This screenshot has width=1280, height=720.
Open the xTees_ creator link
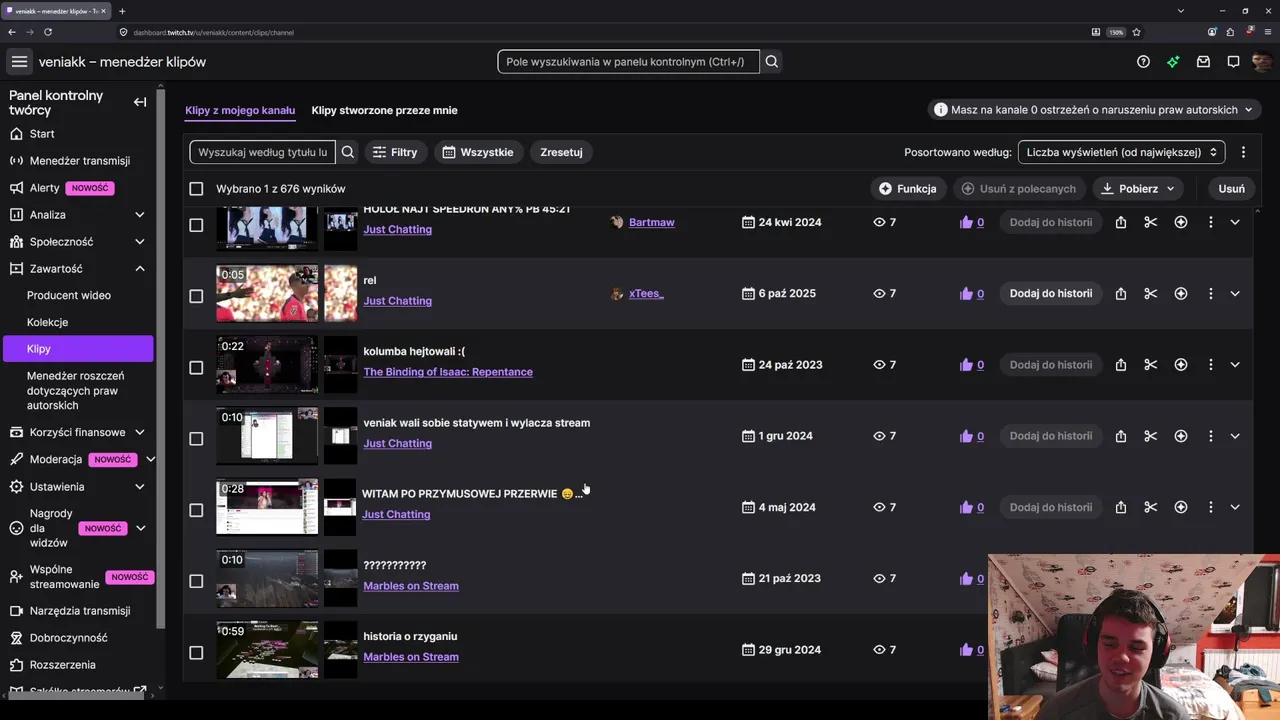pyautogui.click(x=646, y=294)
